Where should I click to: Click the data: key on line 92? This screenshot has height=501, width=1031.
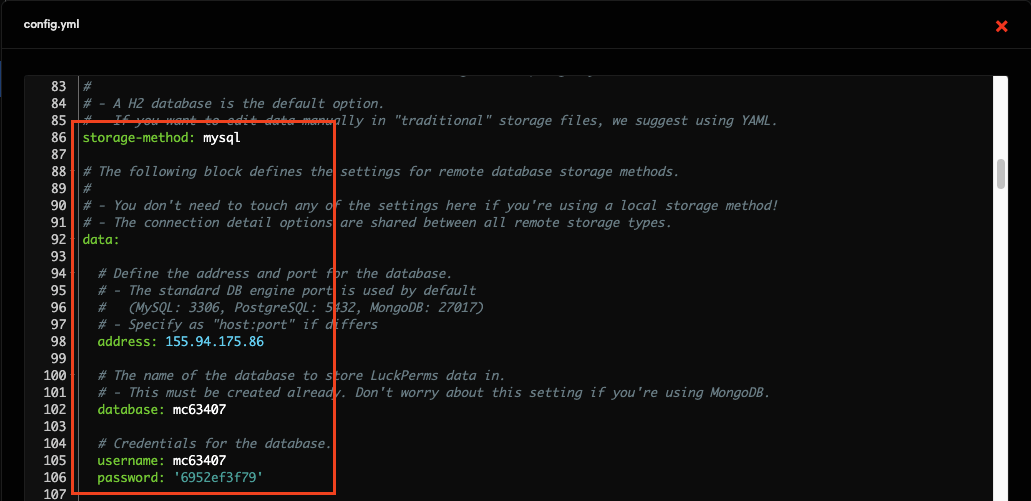[x=101, y=240]
